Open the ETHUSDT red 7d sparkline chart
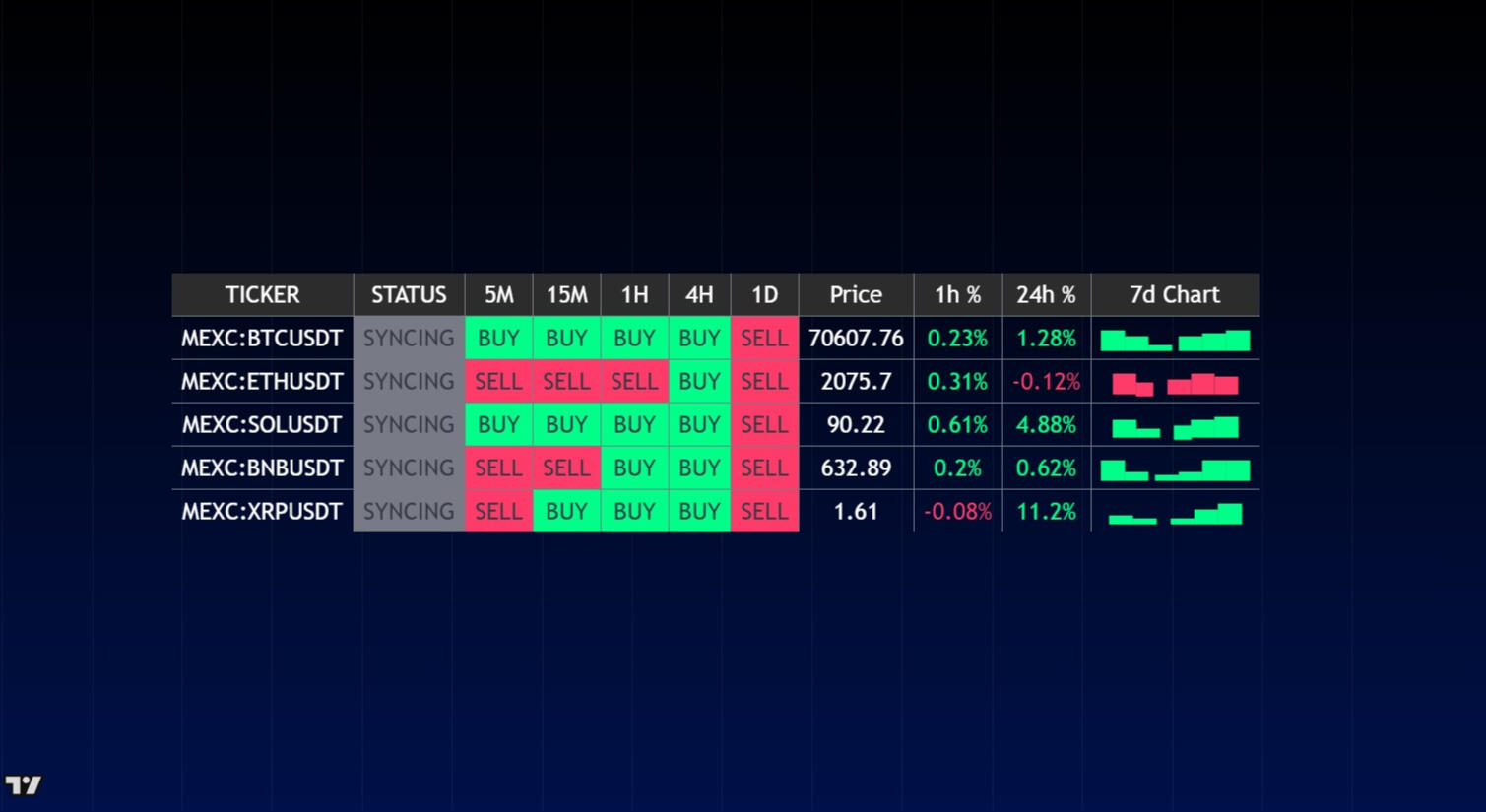The height and width of the screenshot is (812, 1486). coord(1175,384)
